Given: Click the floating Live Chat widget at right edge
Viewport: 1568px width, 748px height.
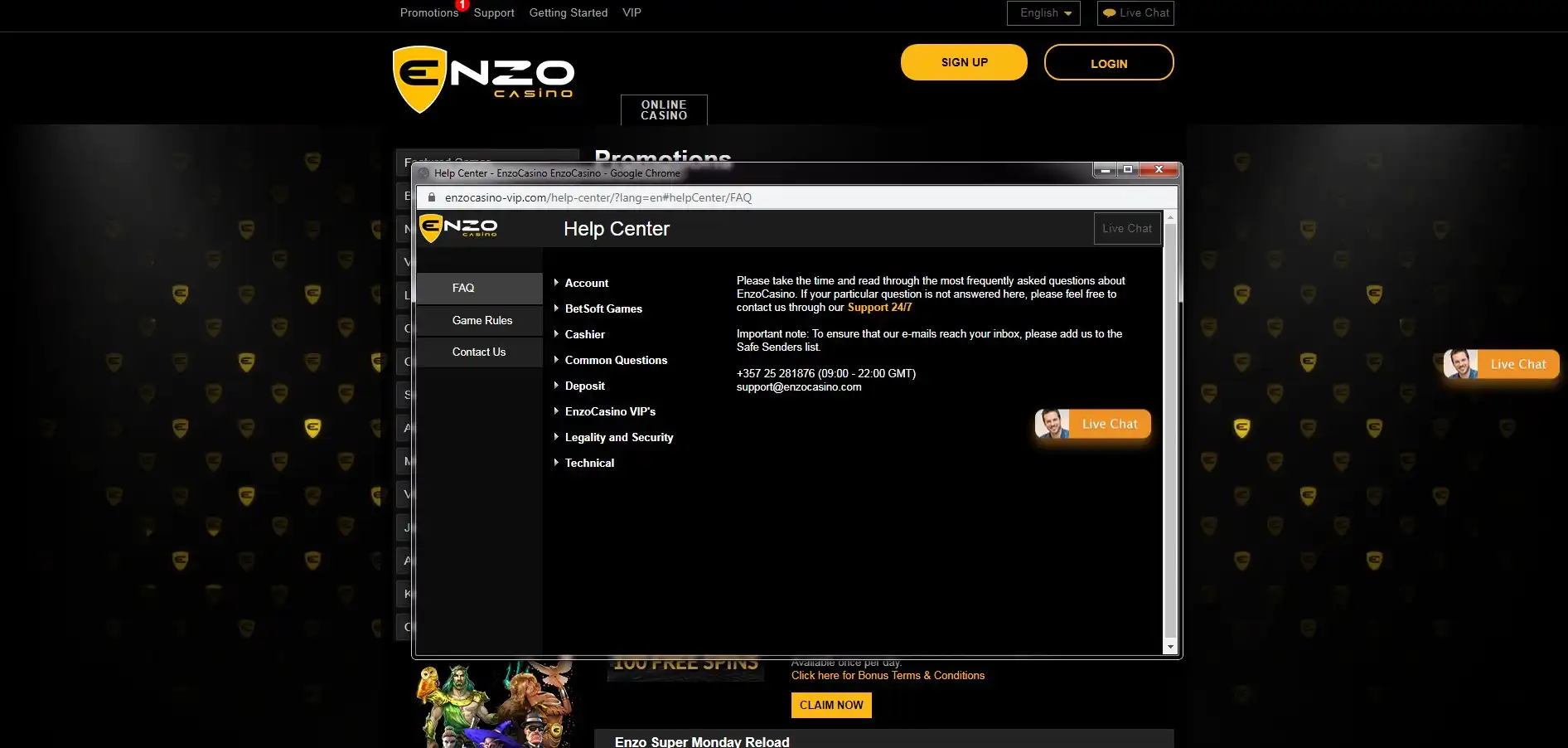Looking at the screenshot, I should click(1501, 364).
